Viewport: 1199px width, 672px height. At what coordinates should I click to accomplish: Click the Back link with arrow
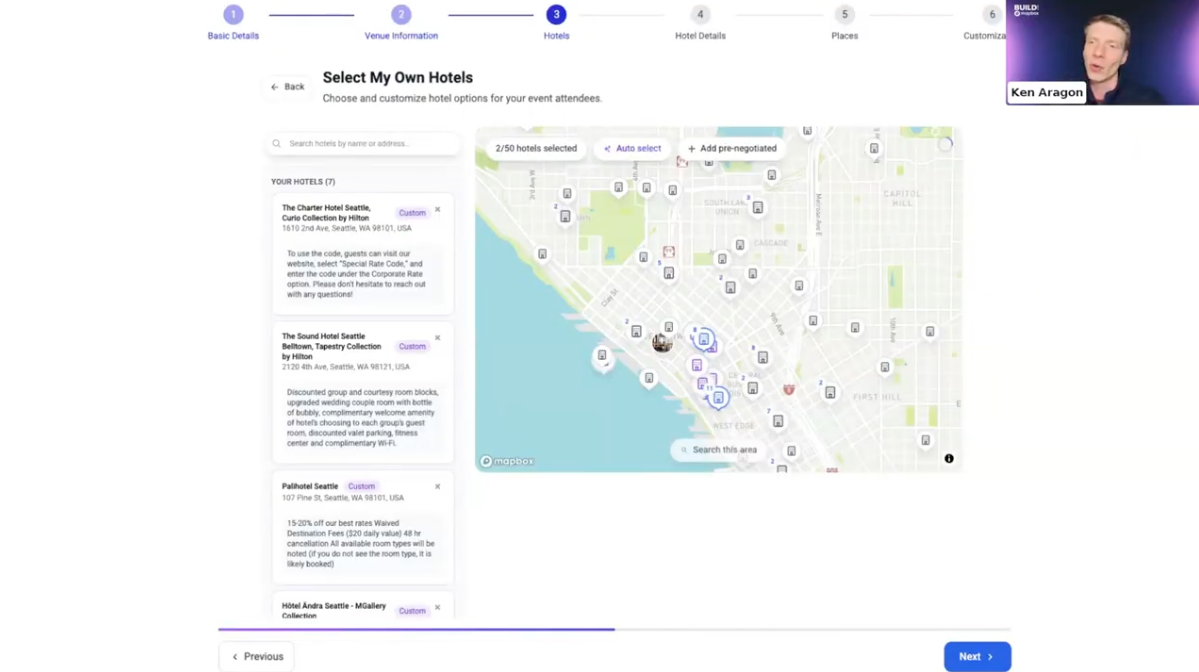point(288,86)
